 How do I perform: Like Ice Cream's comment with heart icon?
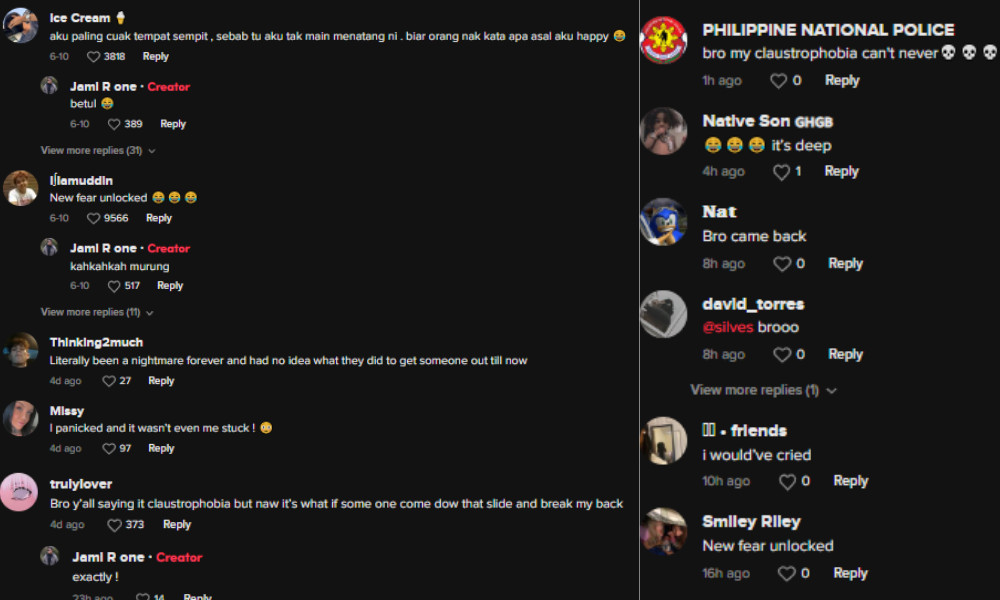(93, 57)
